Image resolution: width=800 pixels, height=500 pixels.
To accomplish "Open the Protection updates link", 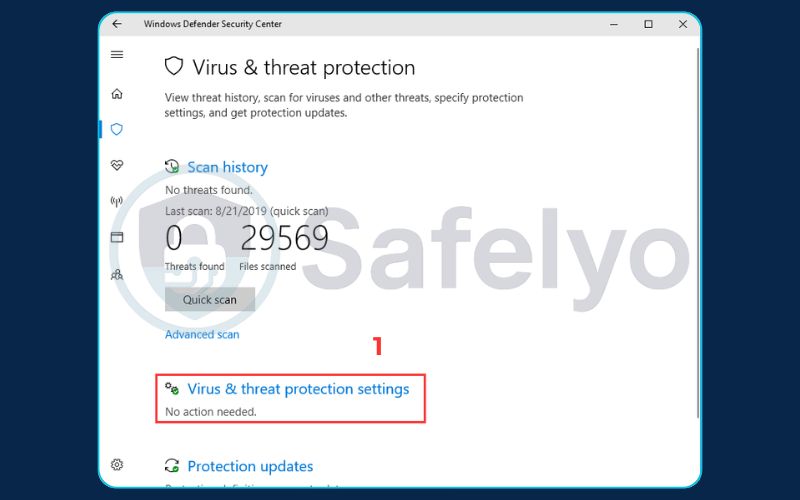I will point(250,466).
